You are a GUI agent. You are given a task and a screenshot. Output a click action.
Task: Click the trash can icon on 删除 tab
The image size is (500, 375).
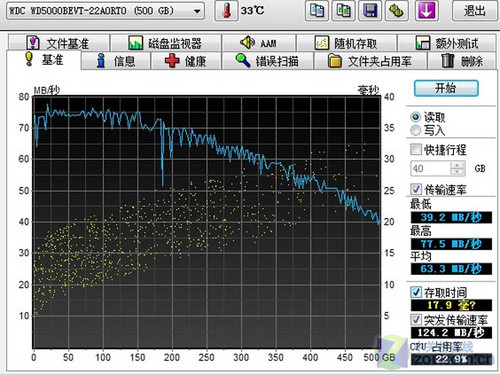pyautogui.click(x=448, y=60)
